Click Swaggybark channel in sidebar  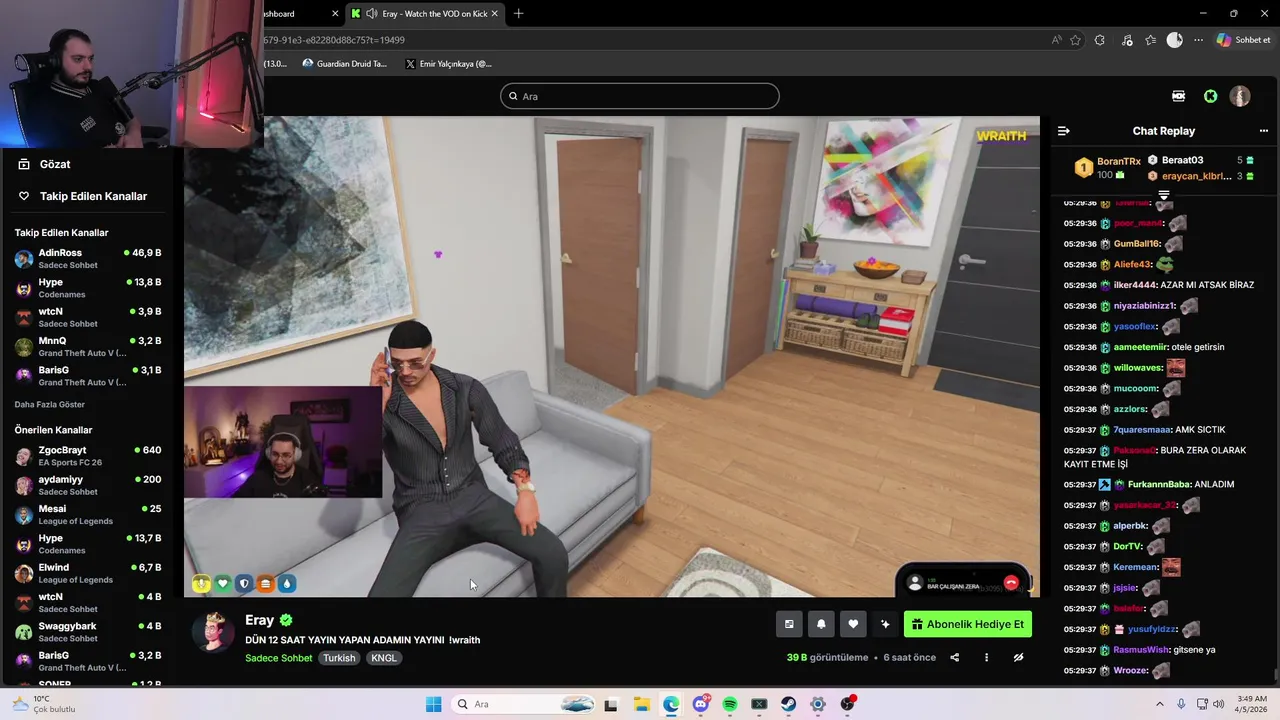pyautogui.click(x=88, y=632)
